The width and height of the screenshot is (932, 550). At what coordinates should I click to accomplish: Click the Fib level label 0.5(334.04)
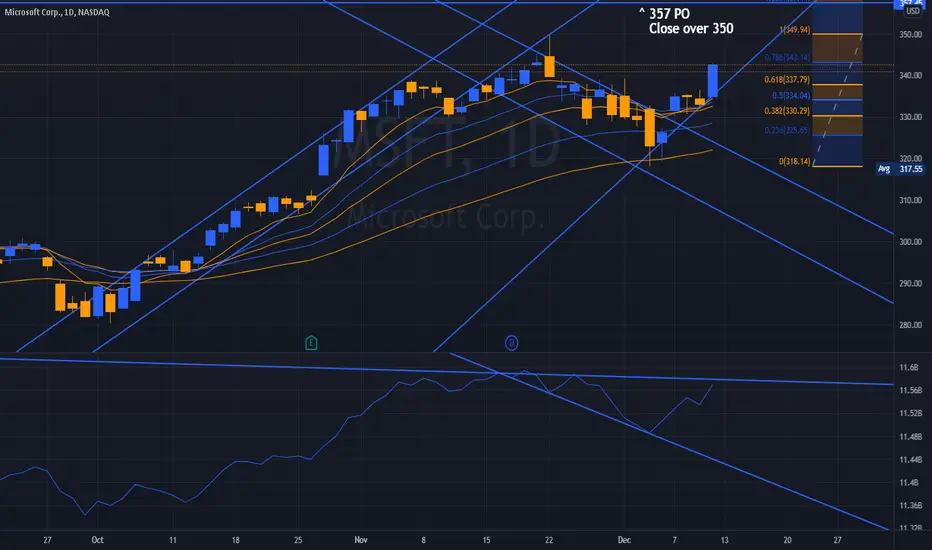[x=791, y=95]
